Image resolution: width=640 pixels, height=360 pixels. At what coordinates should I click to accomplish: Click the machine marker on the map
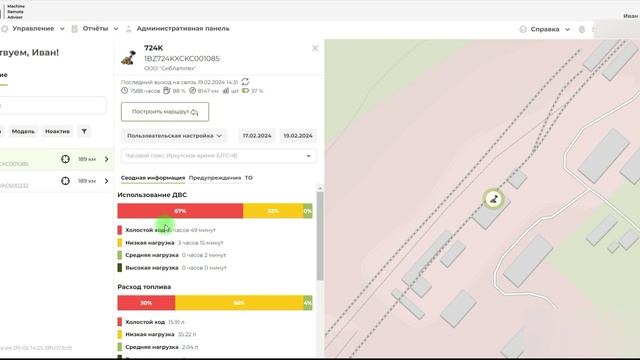coord(493,199)
